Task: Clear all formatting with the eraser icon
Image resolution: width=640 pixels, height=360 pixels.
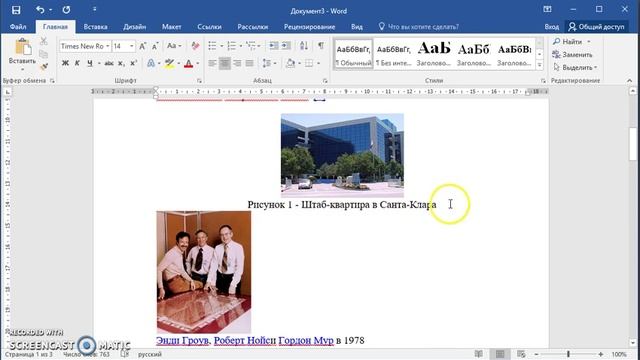Action: pyautogui.click(x=196, y=46)
